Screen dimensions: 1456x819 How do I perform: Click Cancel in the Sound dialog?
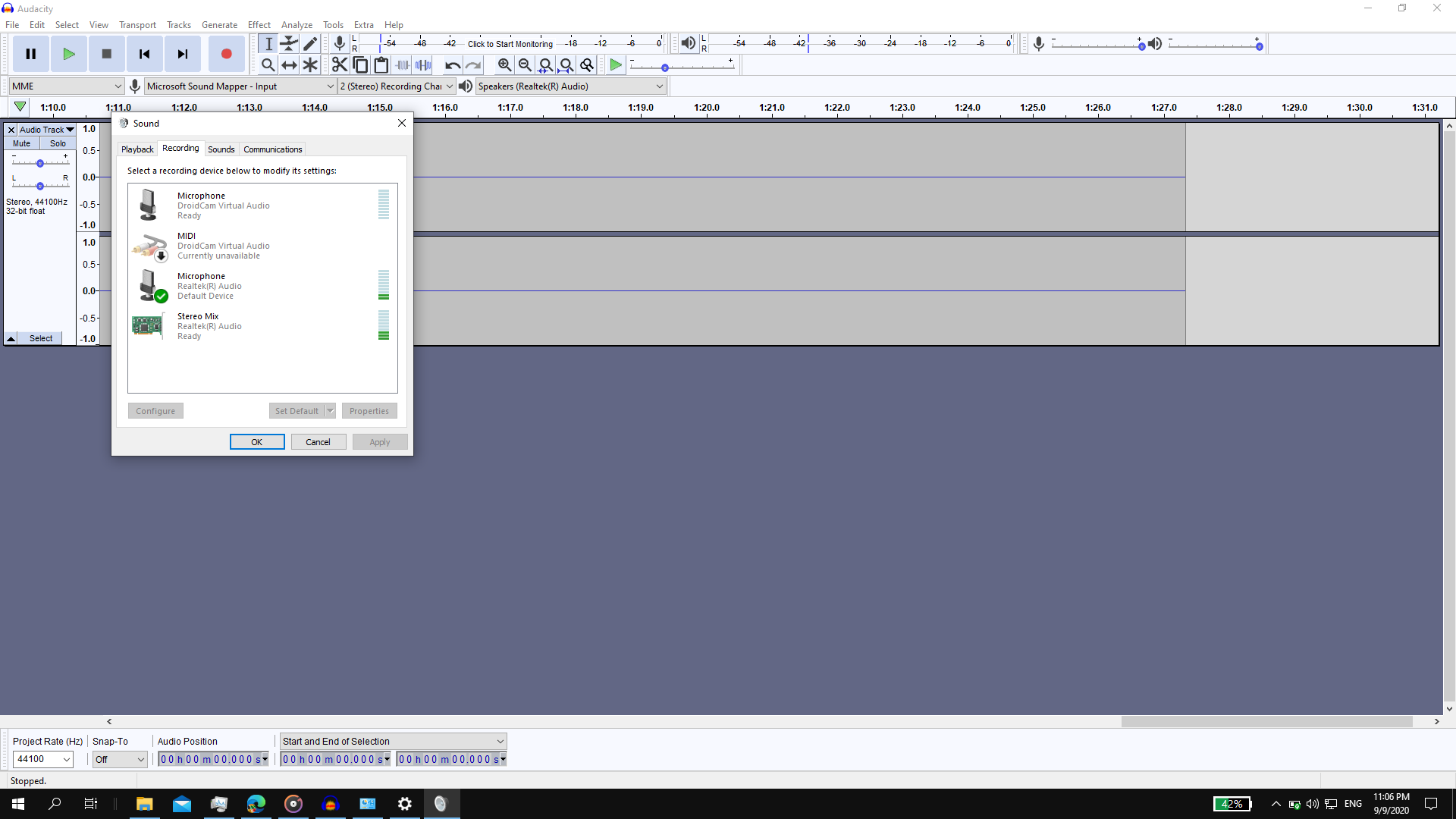[318, 442]
